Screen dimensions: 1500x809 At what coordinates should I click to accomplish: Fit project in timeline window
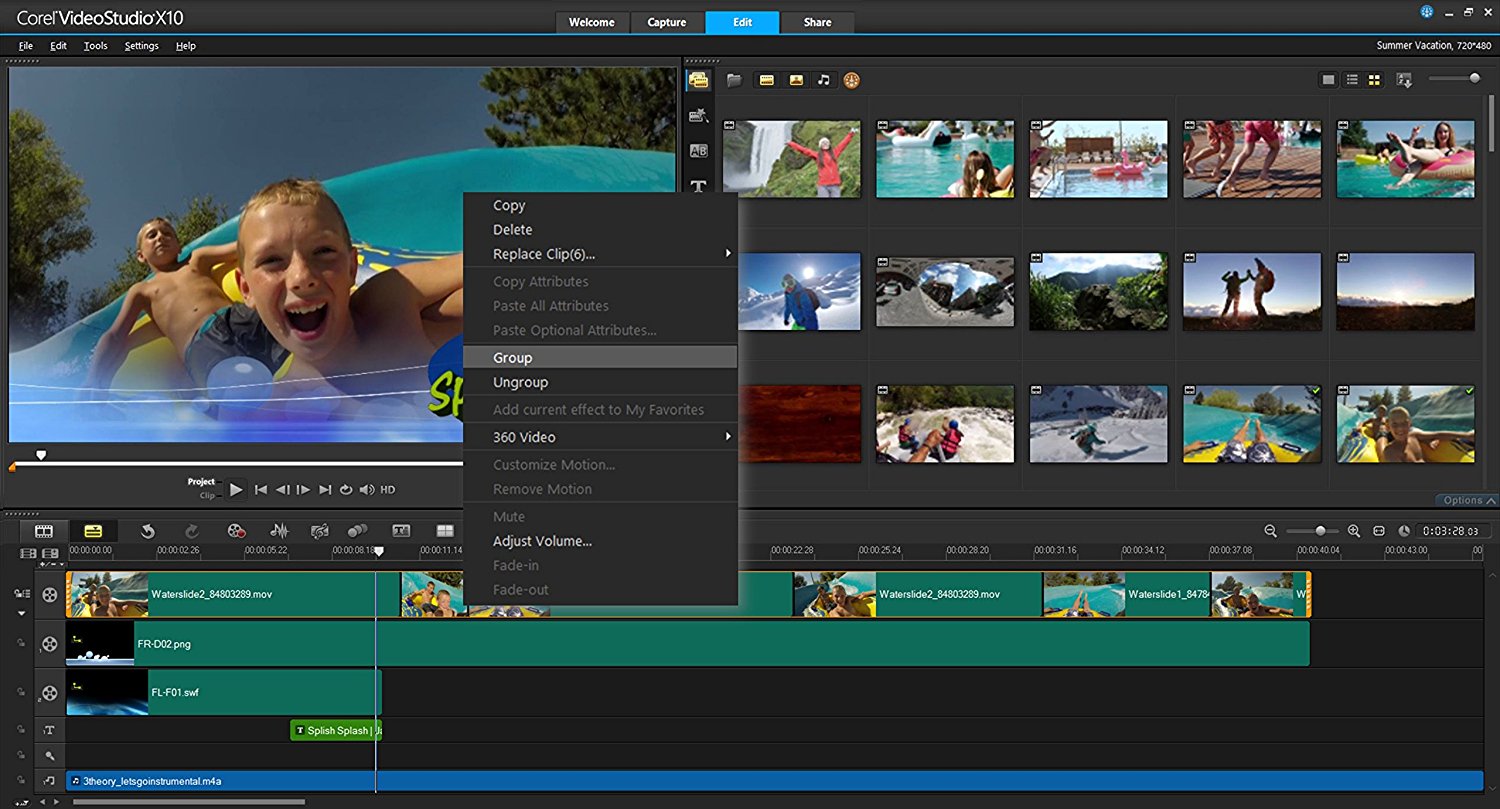coord(1378,531)
